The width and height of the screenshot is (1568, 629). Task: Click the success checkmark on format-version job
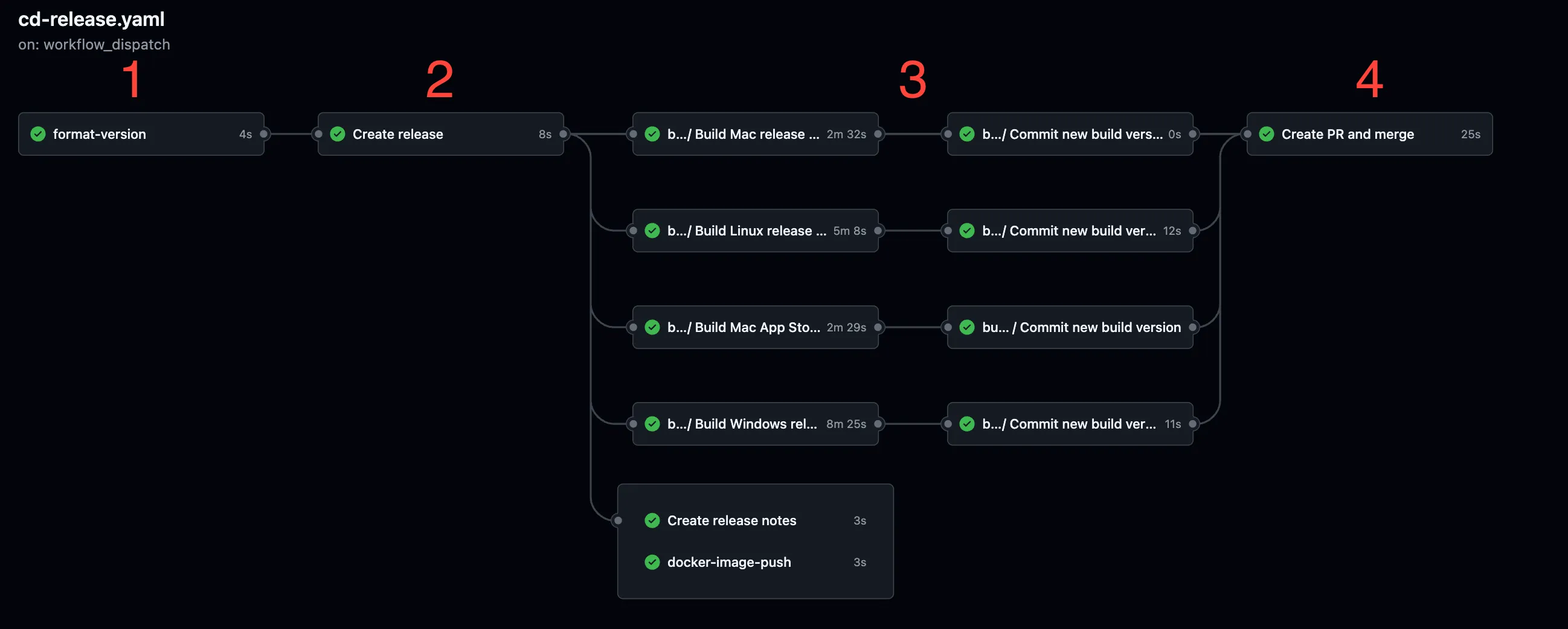tap(37, 134)
